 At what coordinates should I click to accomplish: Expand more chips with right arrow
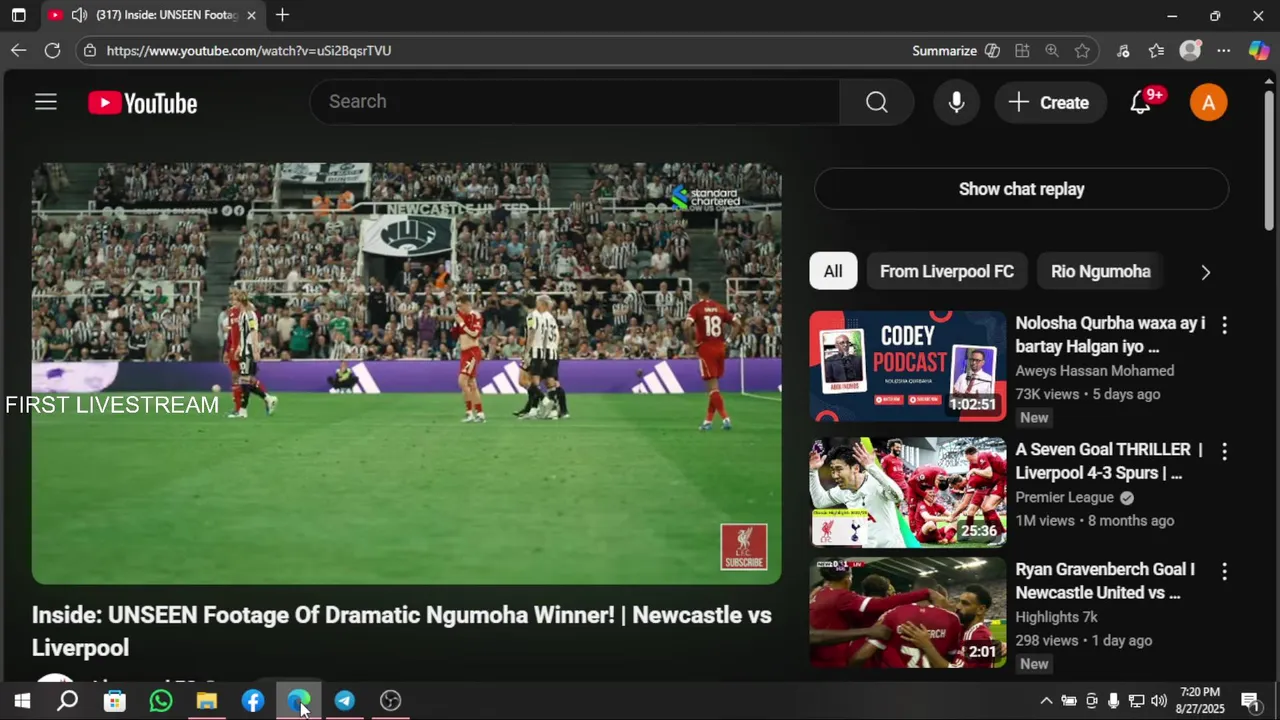click(1205, 272)
